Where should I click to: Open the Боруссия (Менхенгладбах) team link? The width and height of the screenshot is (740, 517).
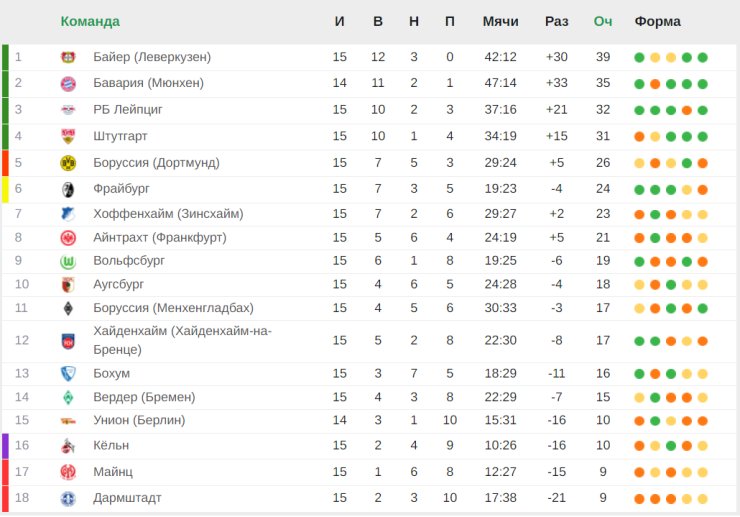pyautogui.click(x=173, y=308)
